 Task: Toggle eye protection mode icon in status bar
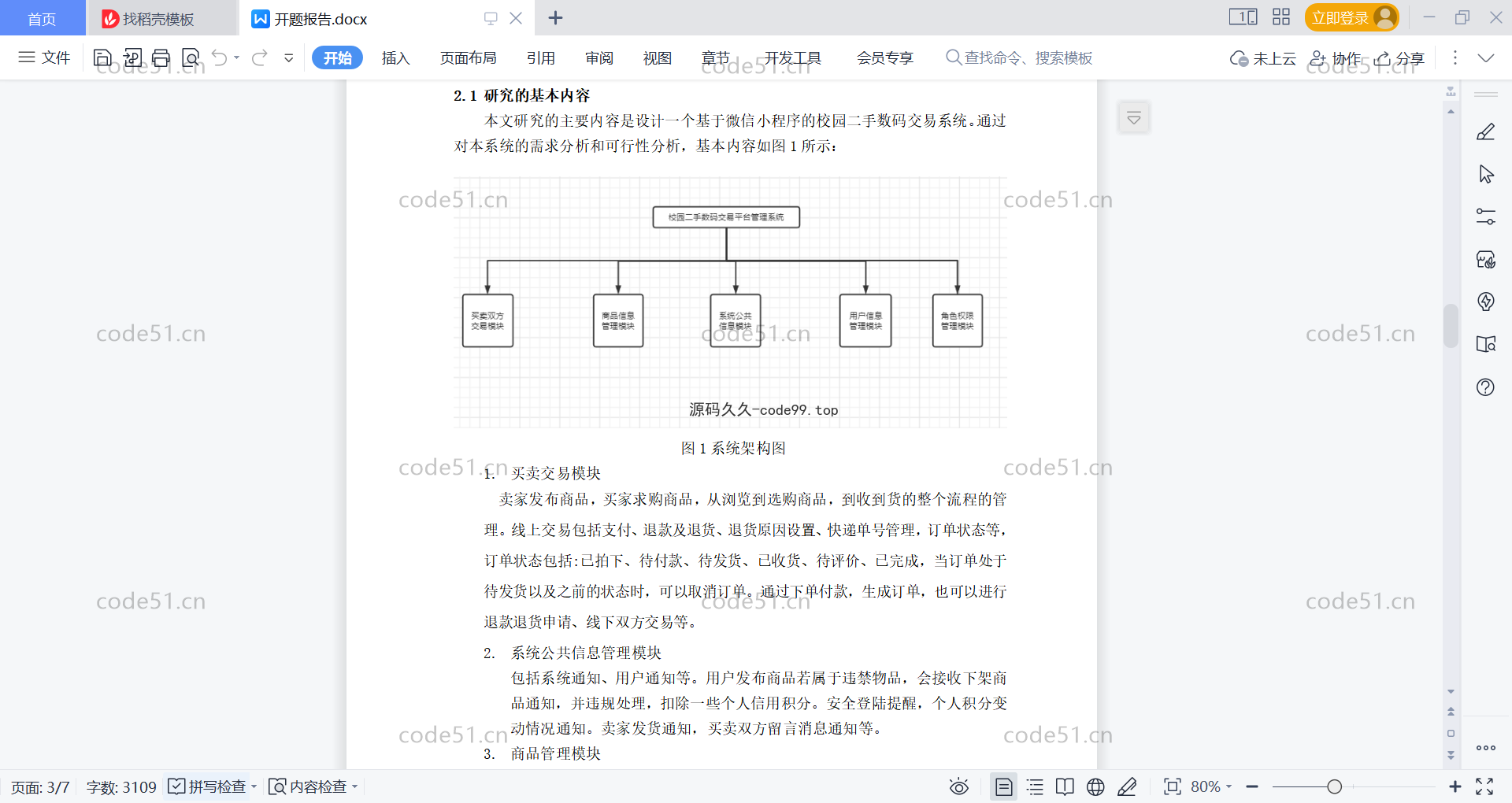pos(958,786)
